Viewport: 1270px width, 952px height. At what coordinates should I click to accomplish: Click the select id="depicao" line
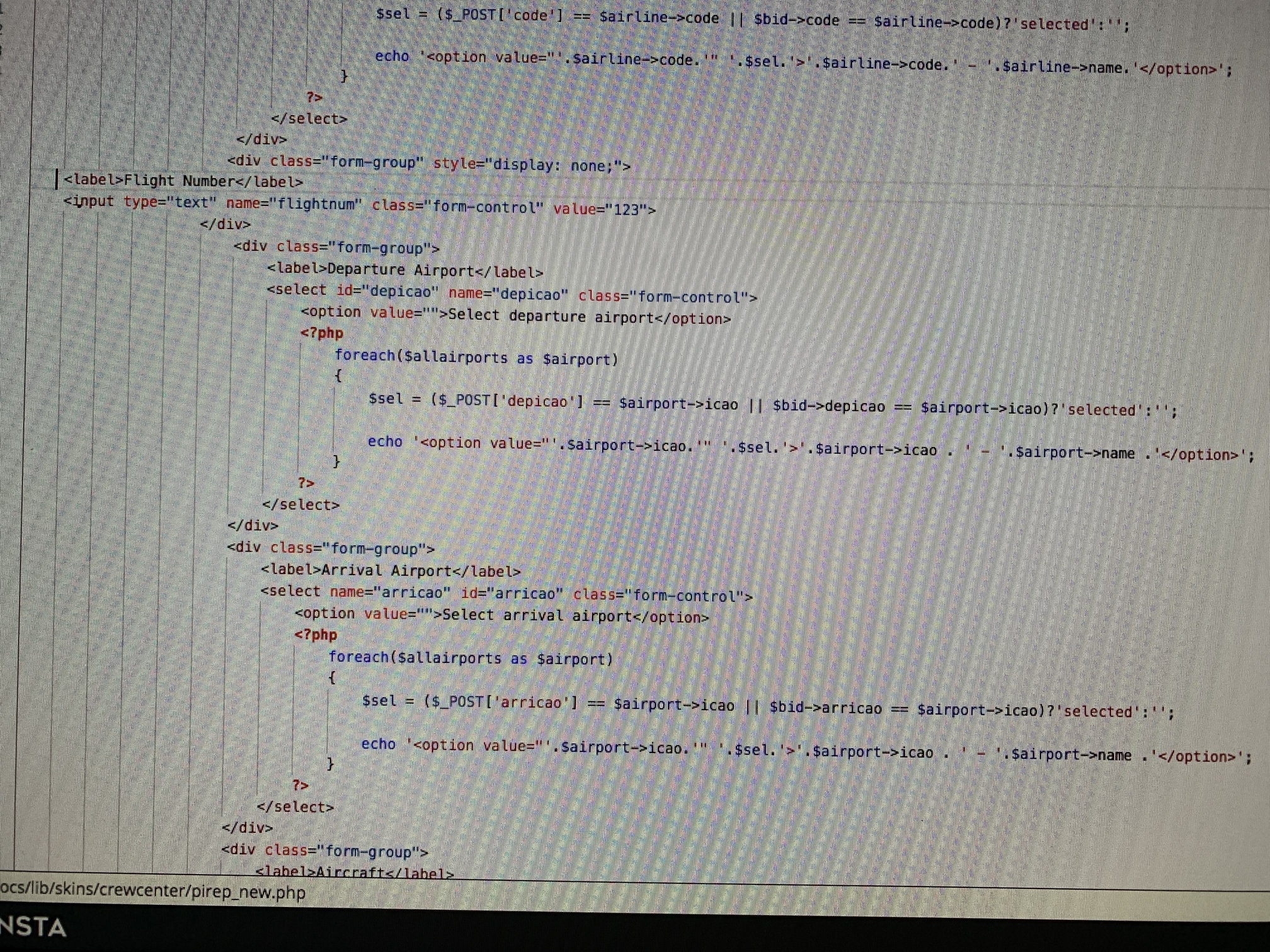click(x=512, y=293)
